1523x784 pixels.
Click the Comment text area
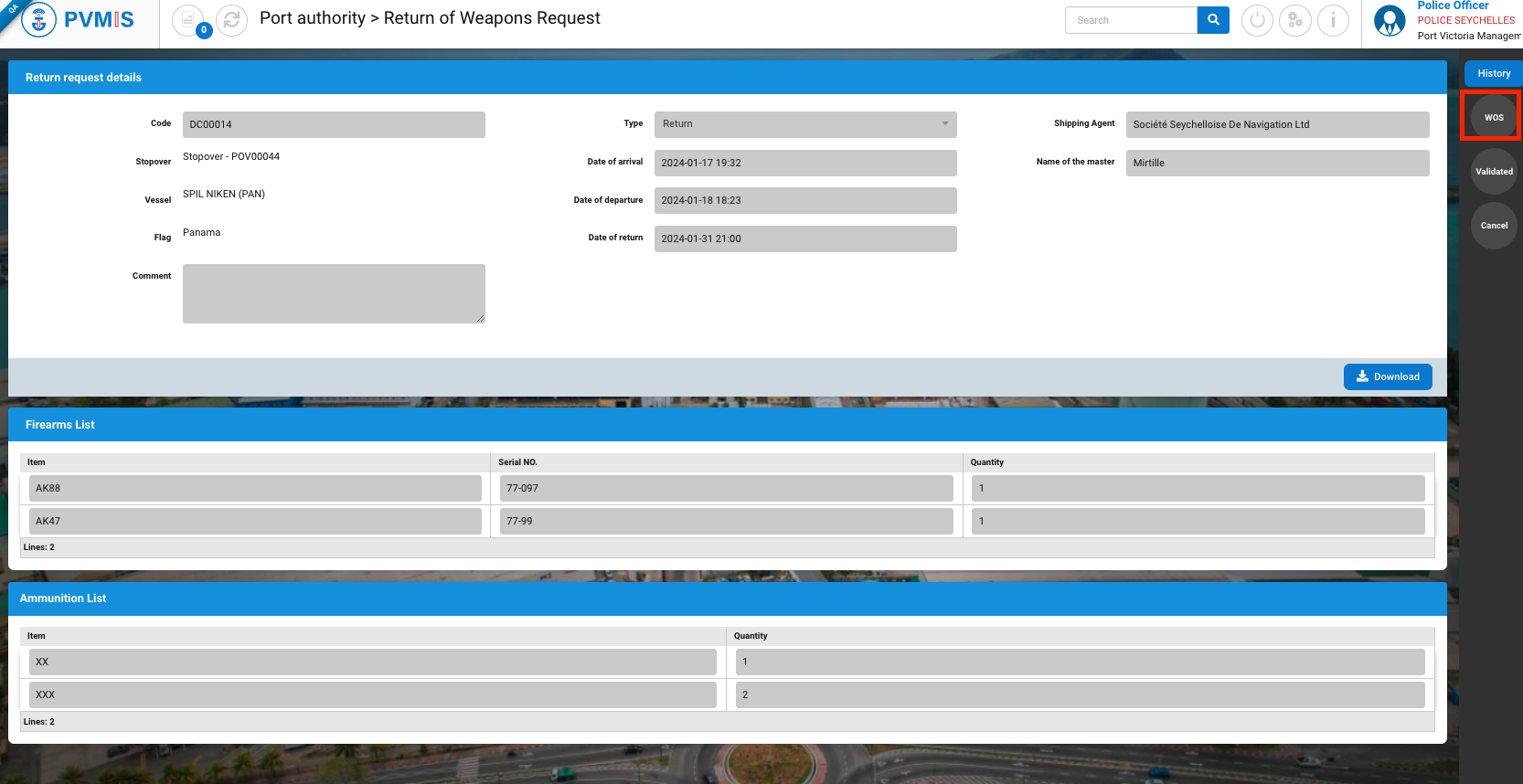pos(334,293)
